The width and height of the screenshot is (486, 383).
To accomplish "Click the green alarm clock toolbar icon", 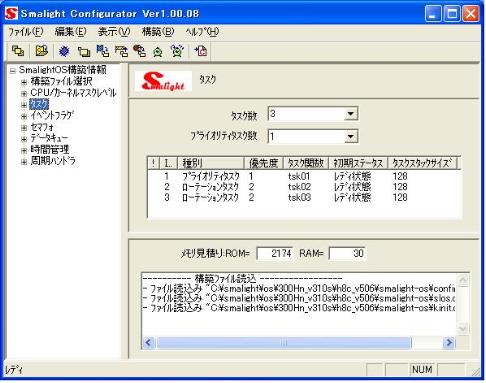I will (x=158, y=51).
